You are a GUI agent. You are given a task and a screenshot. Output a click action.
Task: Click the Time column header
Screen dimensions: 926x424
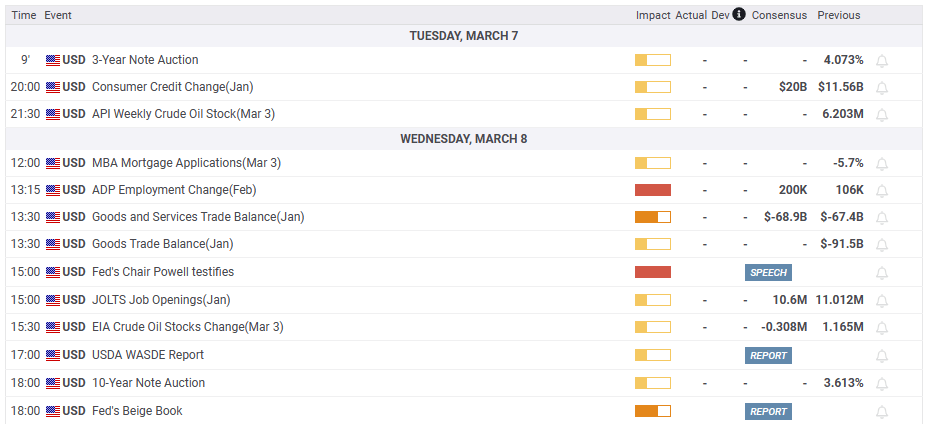click(x=24, y=15)
